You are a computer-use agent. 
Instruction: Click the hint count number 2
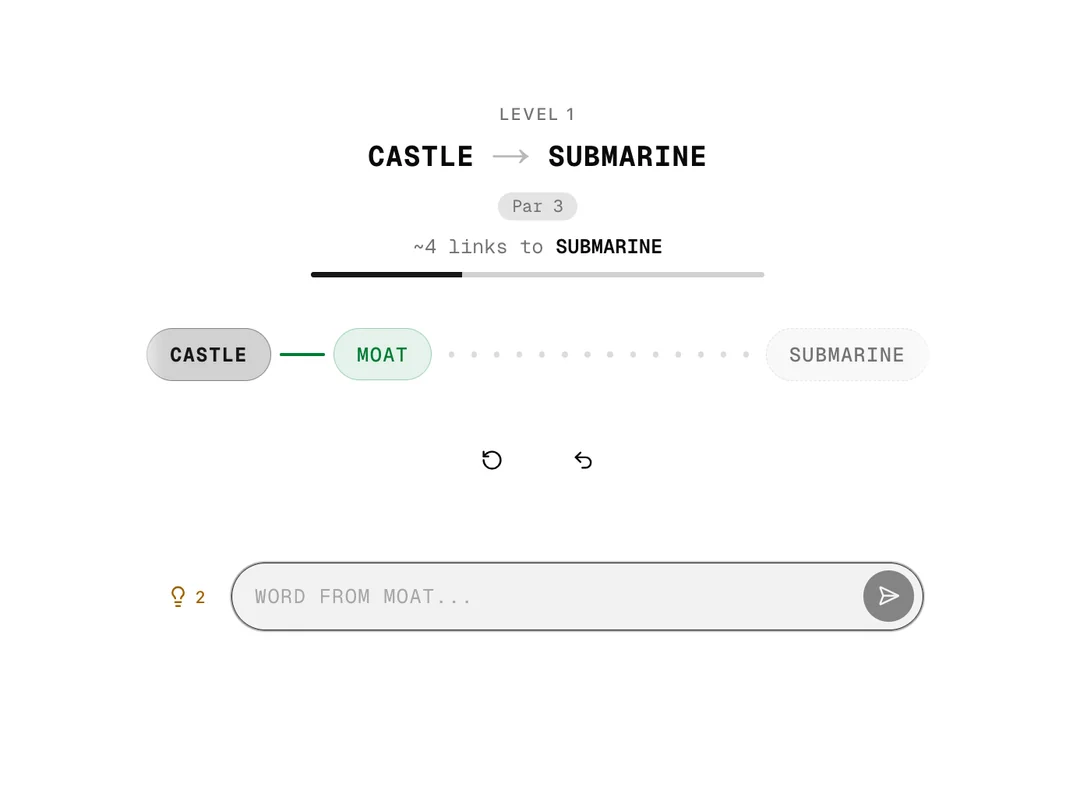tap(200, 598)
